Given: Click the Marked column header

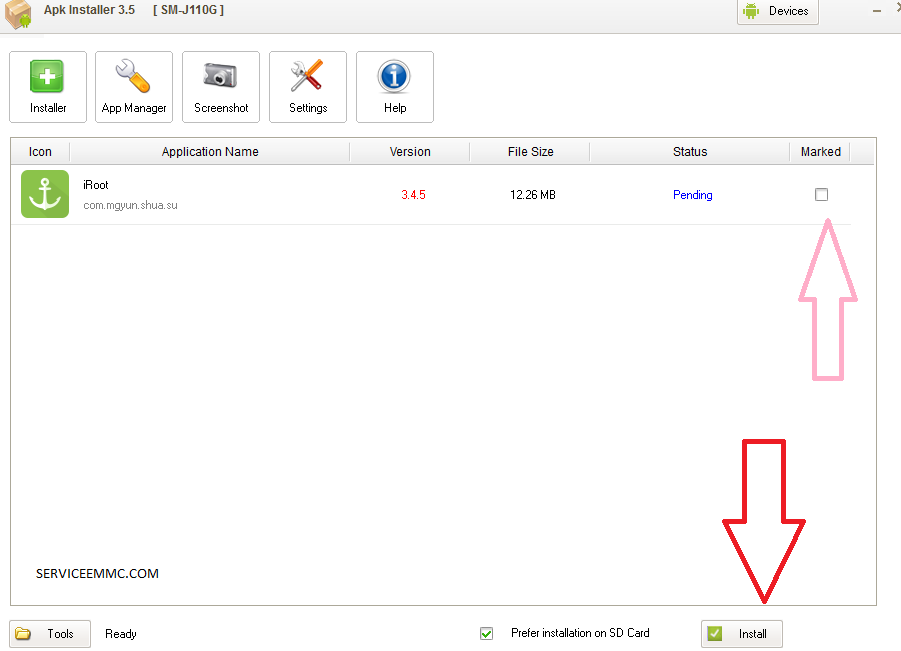Looking at the screenshot, I should point(821,152).
